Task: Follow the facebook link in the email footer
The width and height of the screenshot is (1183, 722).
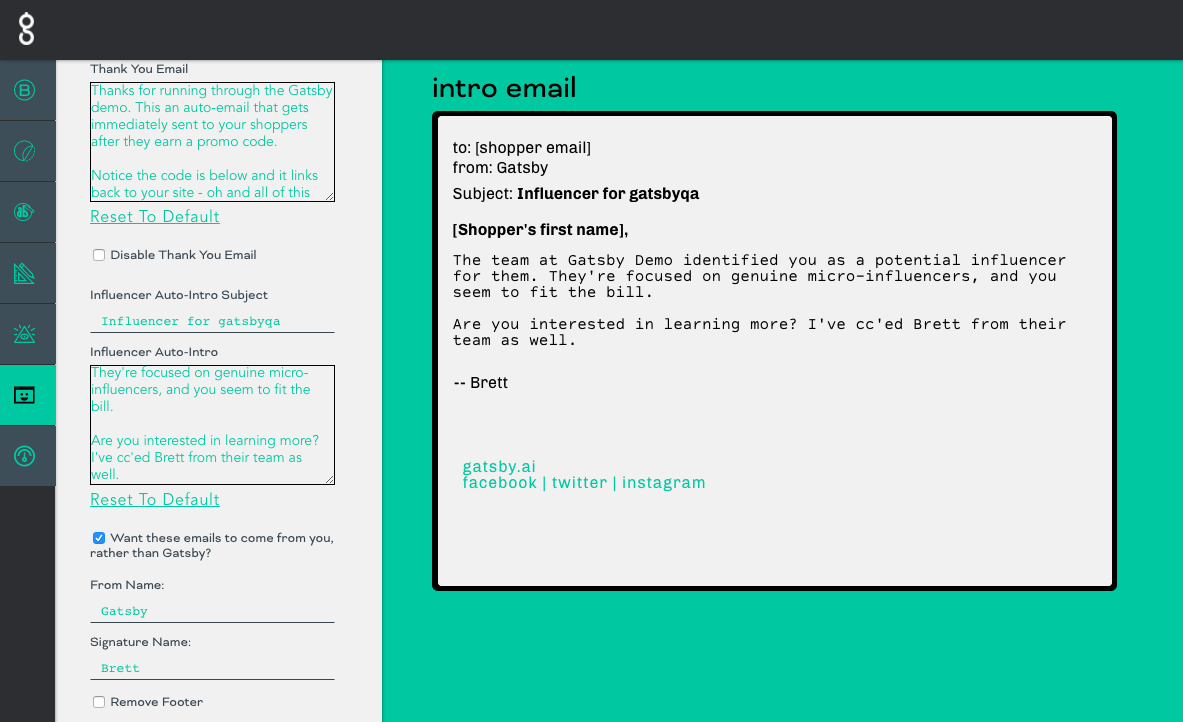Action: (x=499, y=483)
